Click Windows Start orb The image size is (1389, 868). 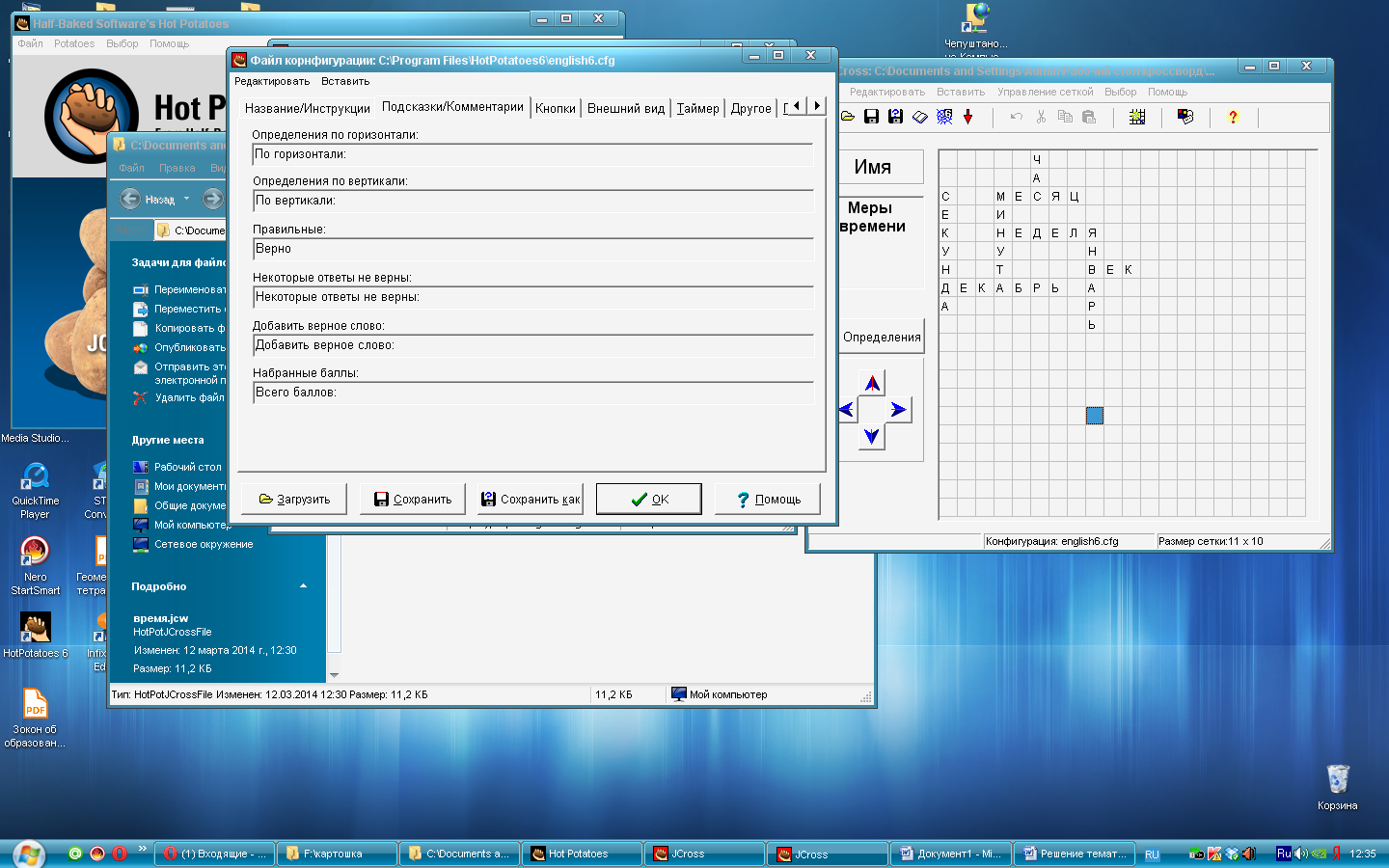pyautogui.click(x=28, y=854)
